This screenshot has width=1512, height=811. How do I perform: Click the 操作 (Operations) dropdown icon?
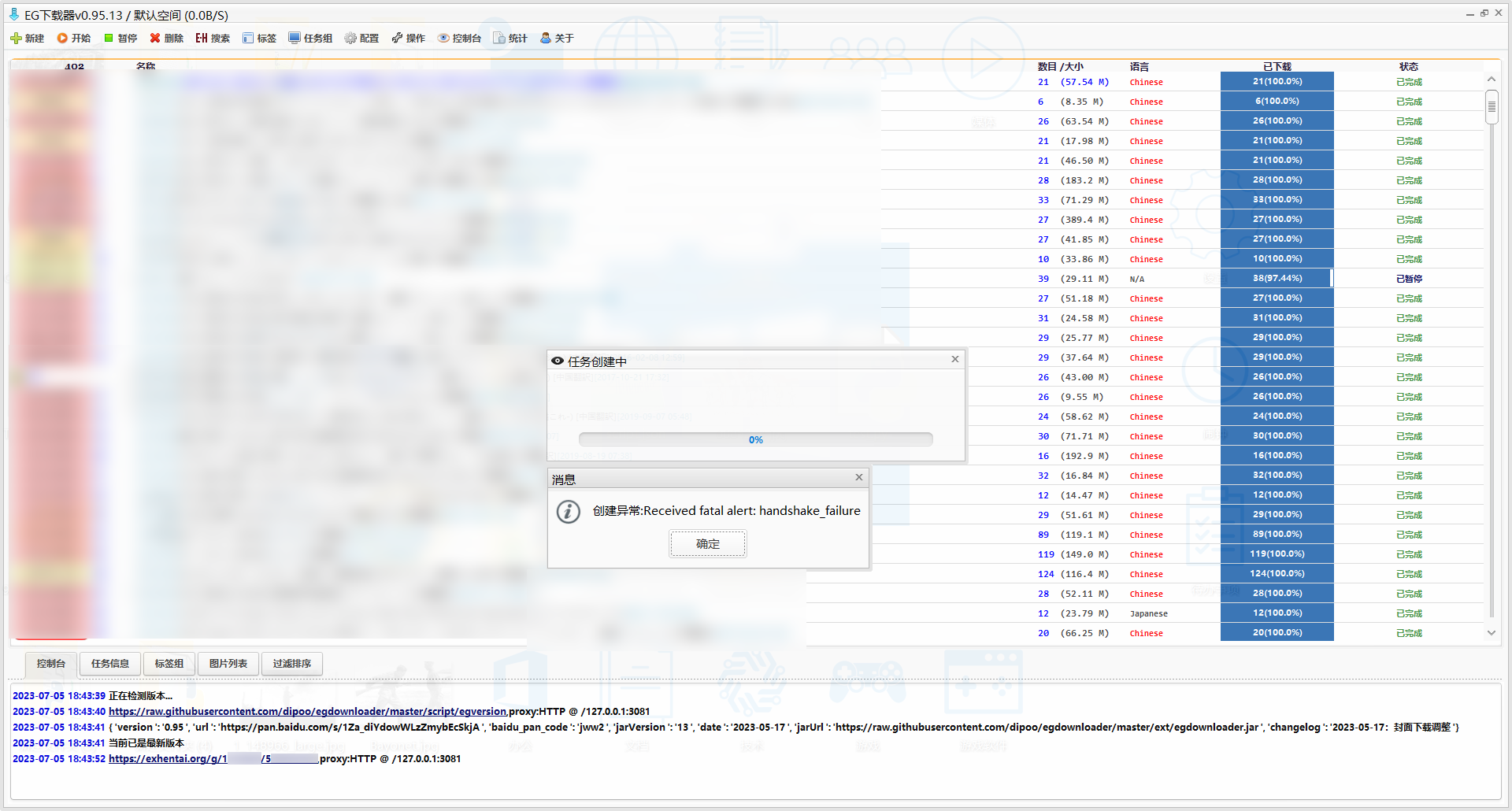pos(408,37)
